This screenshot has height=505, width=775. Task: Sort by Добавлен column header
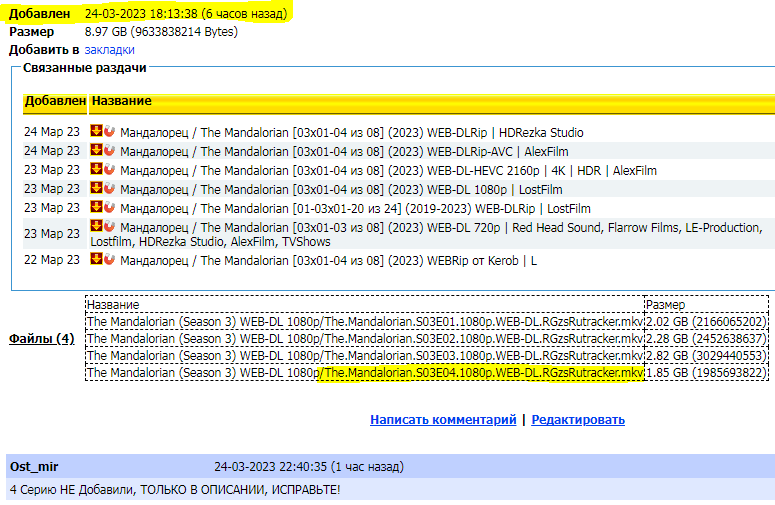pos(55,101)
